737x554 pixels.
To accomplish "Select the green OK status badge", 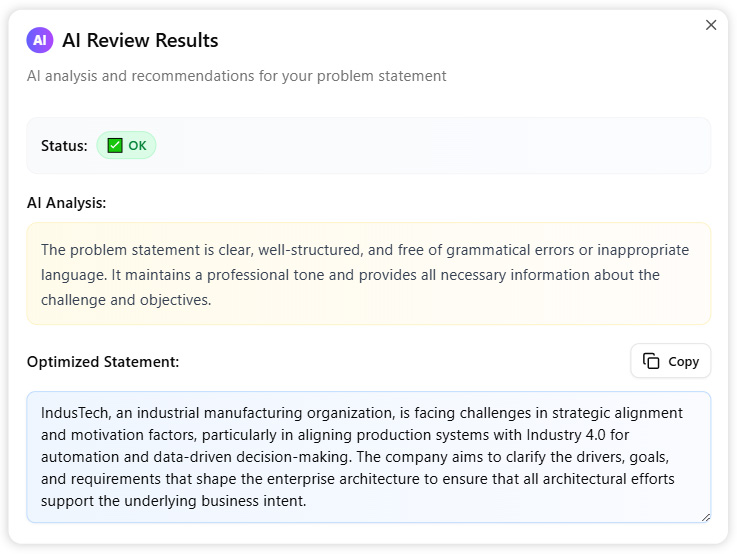I will (x=127, y=146).
